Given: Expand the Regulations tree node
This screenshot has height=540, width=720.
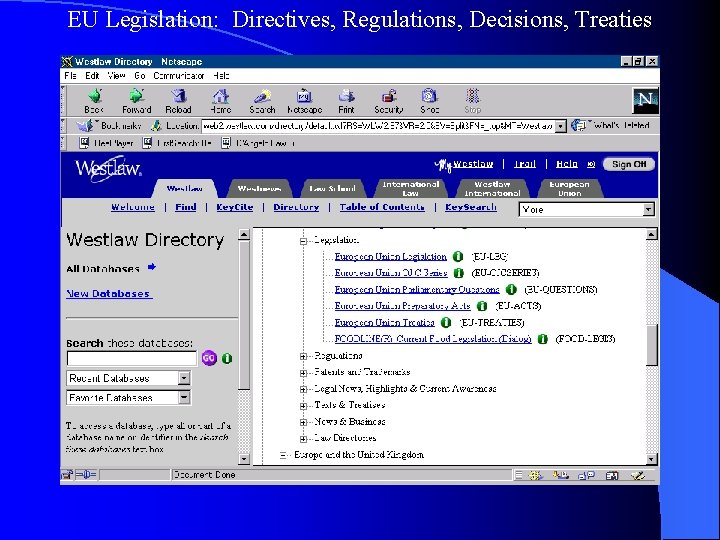Looking at the screenshot, I should pyautogui.click(x=303, y=356).
